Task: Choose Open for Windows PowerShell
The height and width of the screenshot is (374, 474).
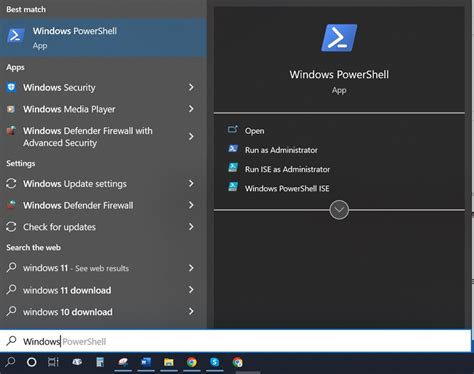Action: point(255,131)
